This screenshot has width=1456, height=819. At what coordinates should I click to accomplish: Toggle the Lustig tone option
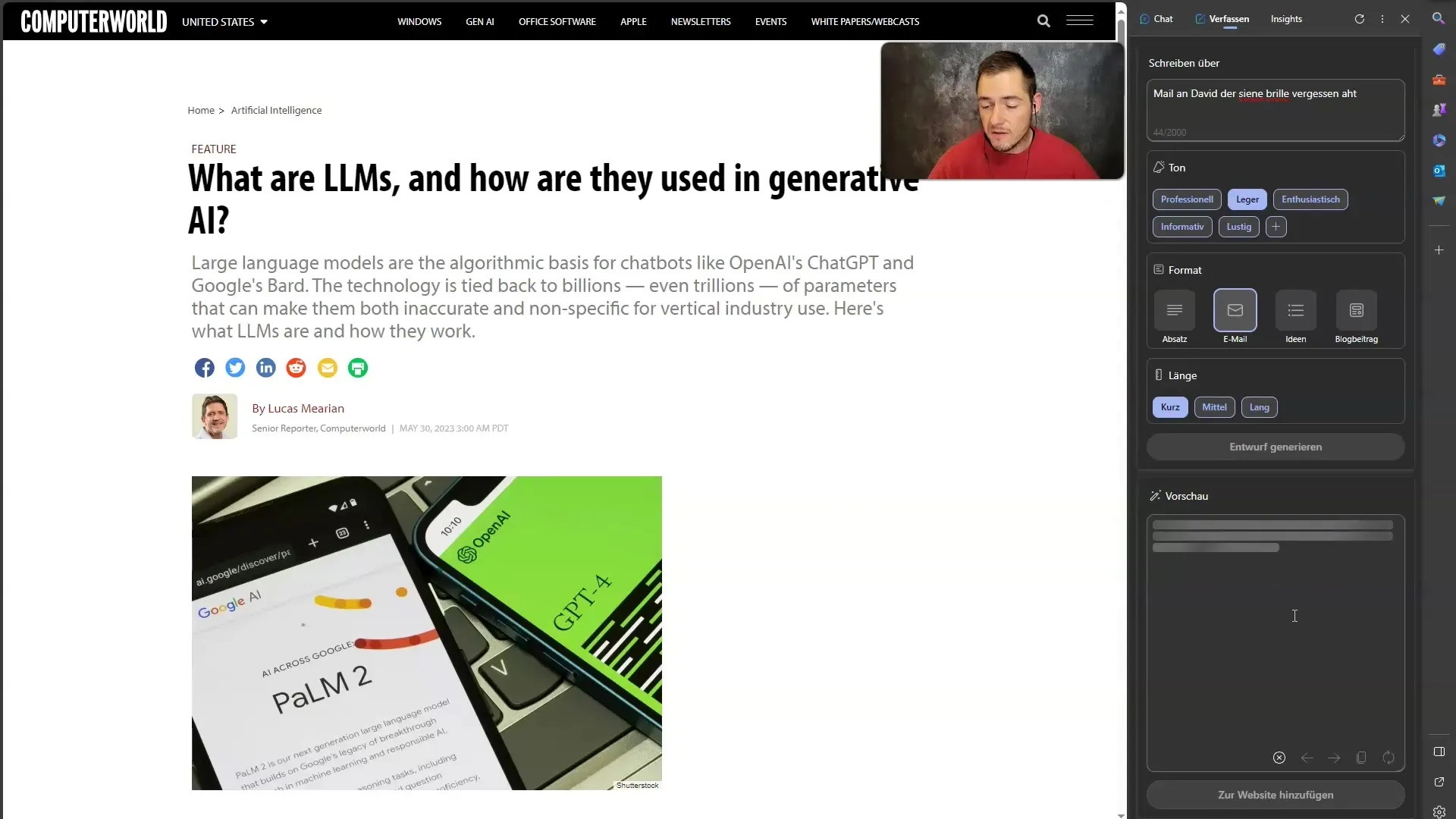1238,226
